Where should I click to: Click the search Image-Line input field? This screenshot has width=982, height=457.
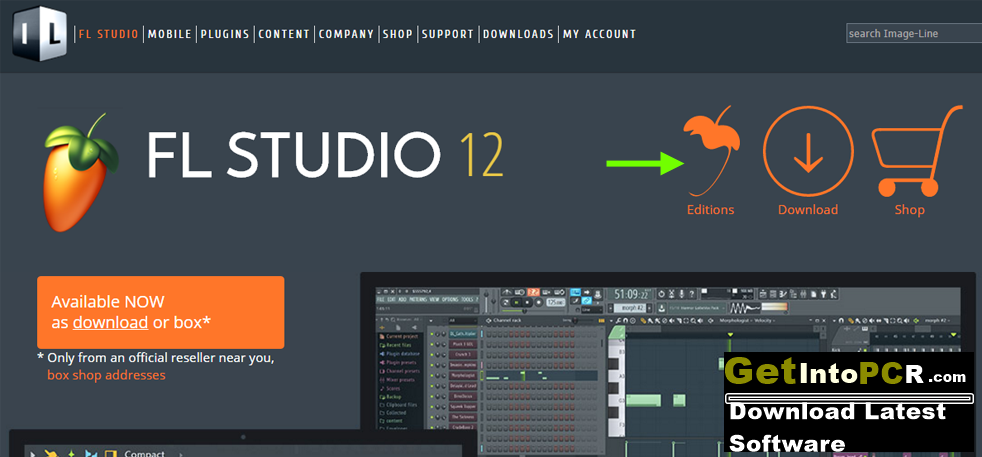click(x=914, y=33)
